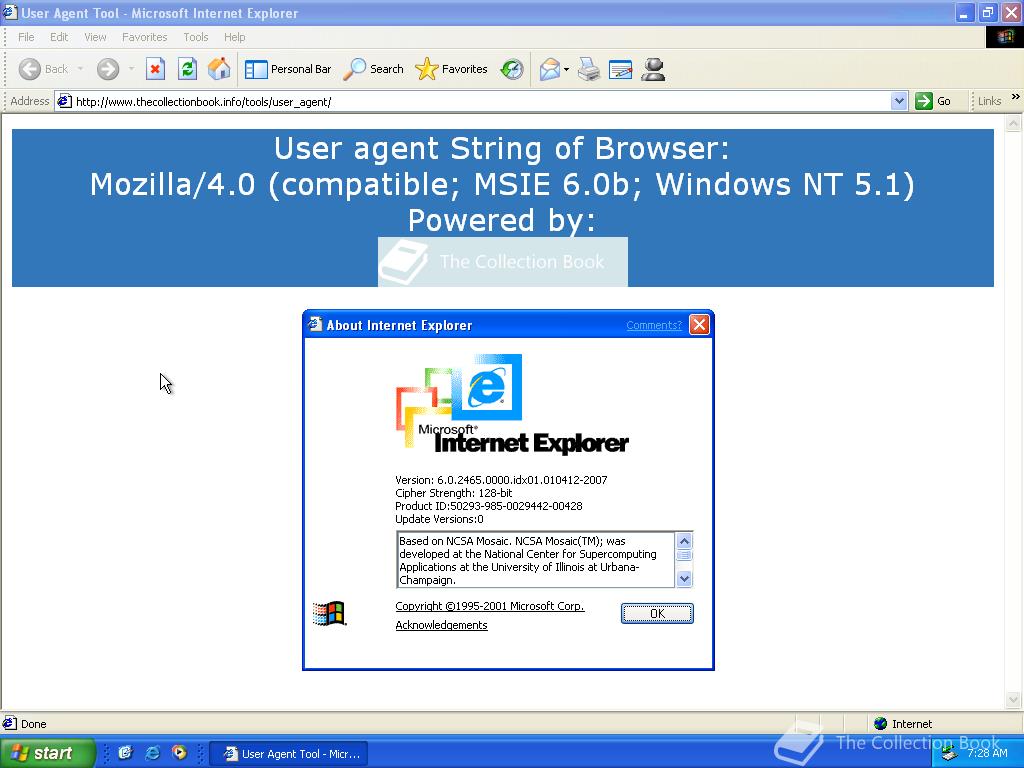Click the system tray clock 7:28 AM
Image resolution: width=1024 pixels, height=768 pixels.
pos(987,753)
